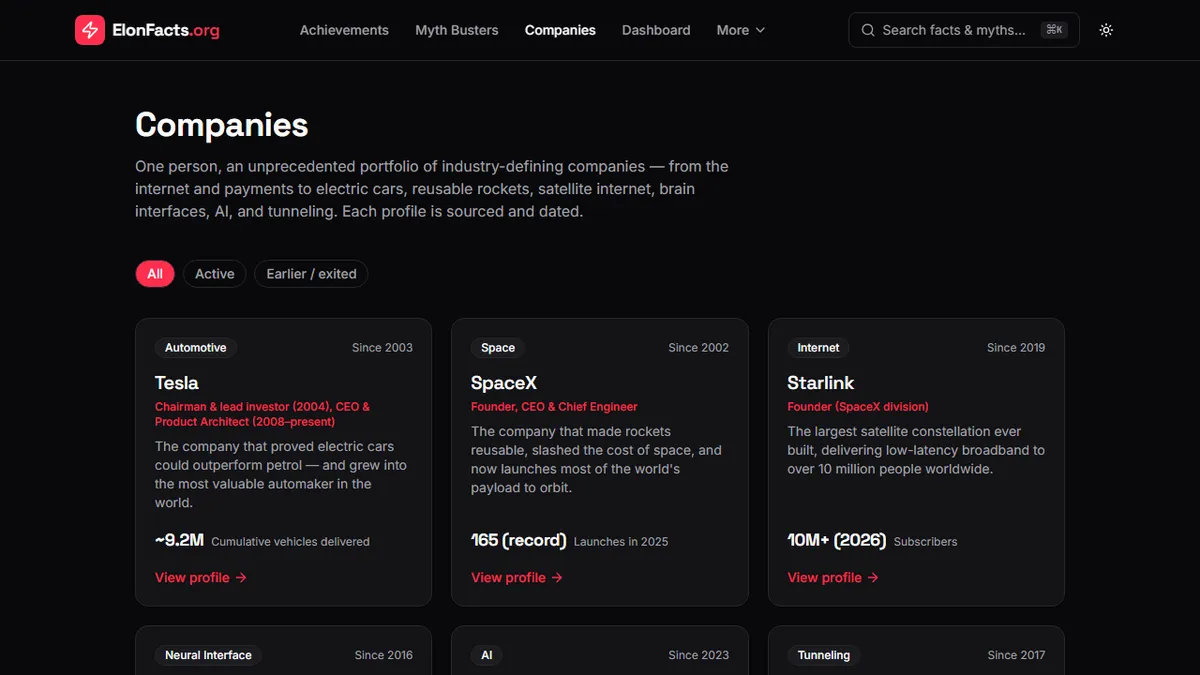
Task: Click the search magnifier icon
Action: (868, 30)
